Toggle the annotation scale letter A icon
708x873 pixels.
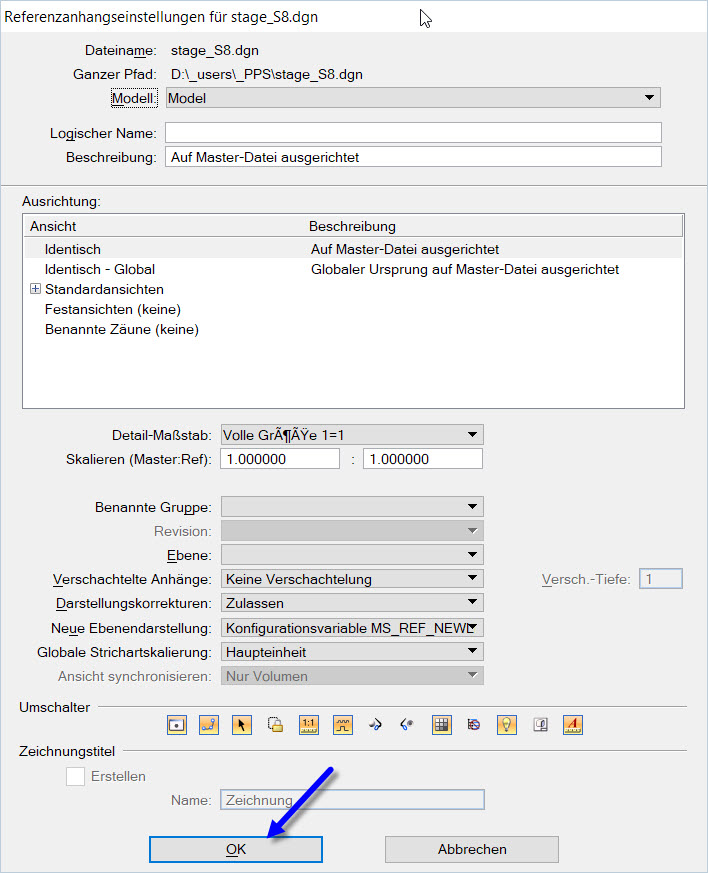pos(573,725)
